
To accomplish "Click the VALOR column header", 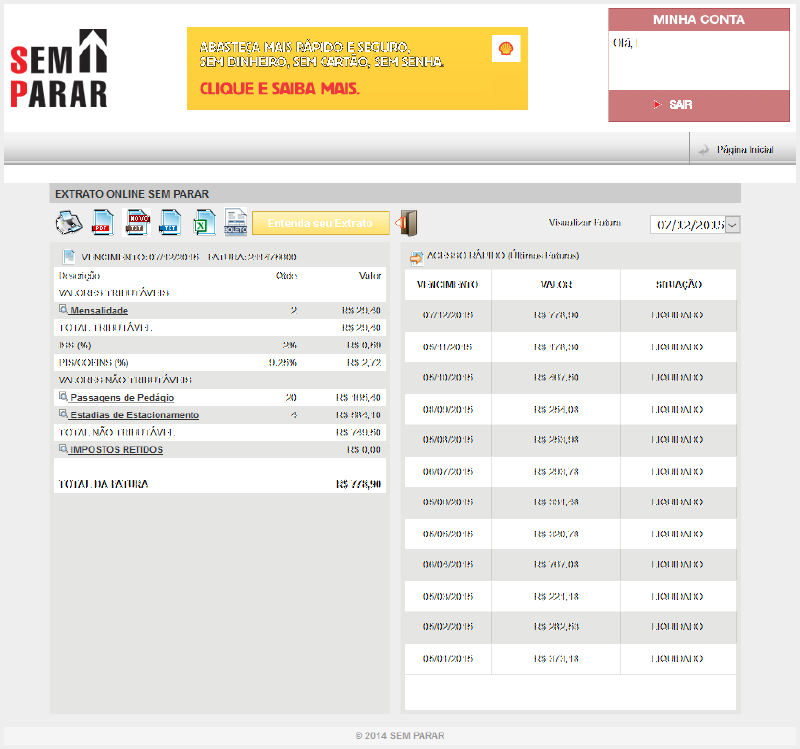I will point(556,284).
